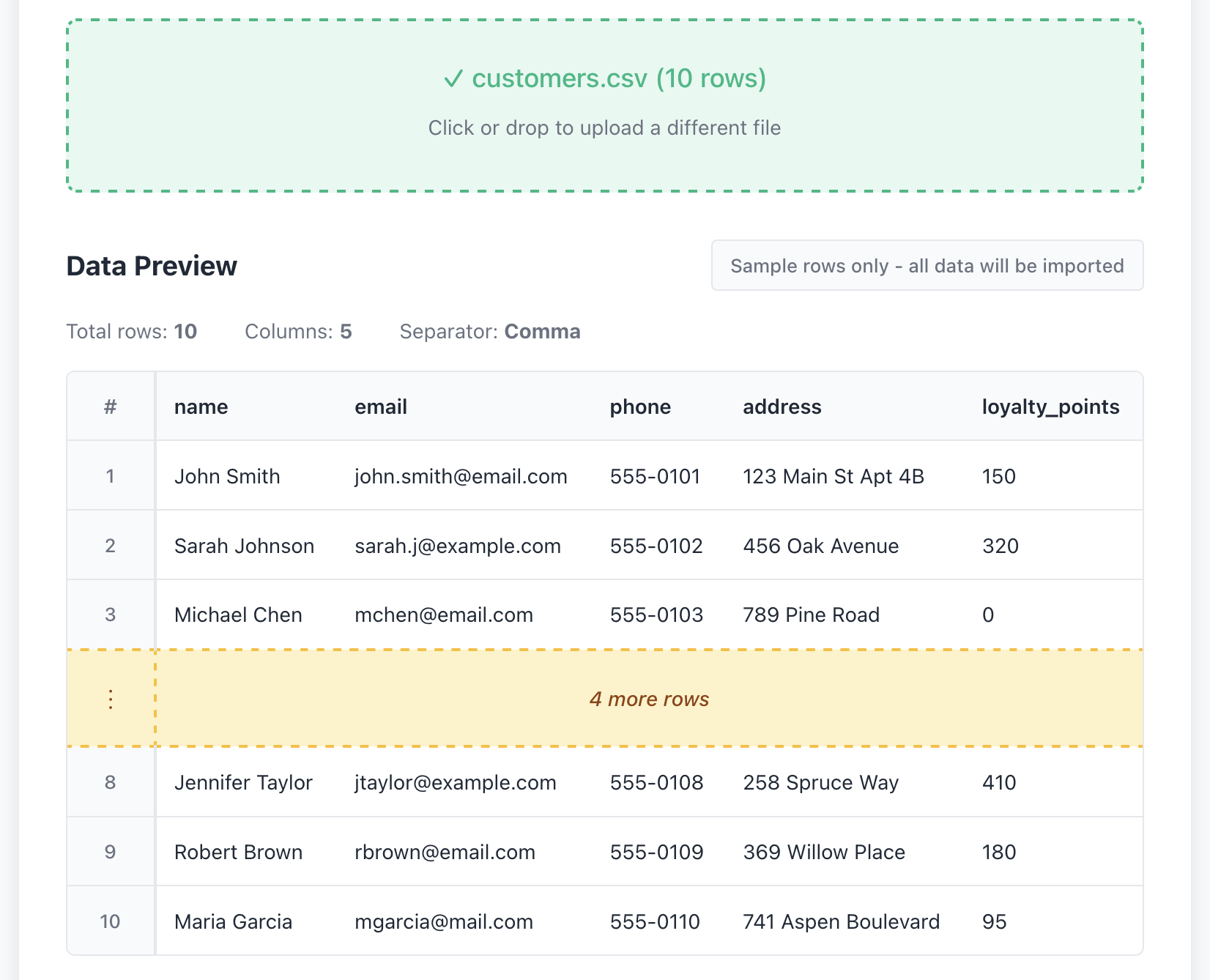Click john.smith@email.com in row 1

click(x=460, y=476)
